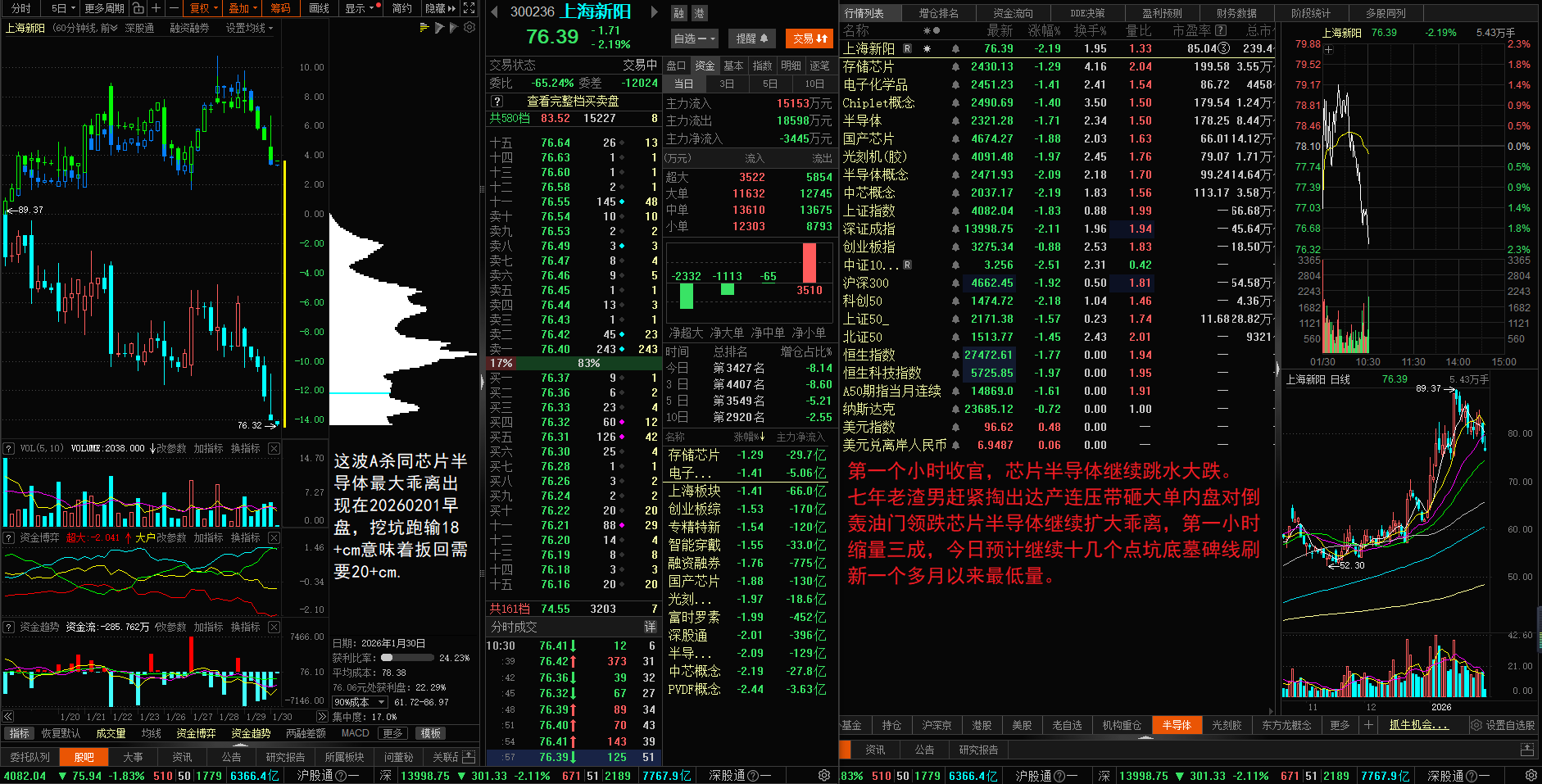Open 资金流向 tab in quotes list
This screenshot has width=1542, height=784.
1014,13
